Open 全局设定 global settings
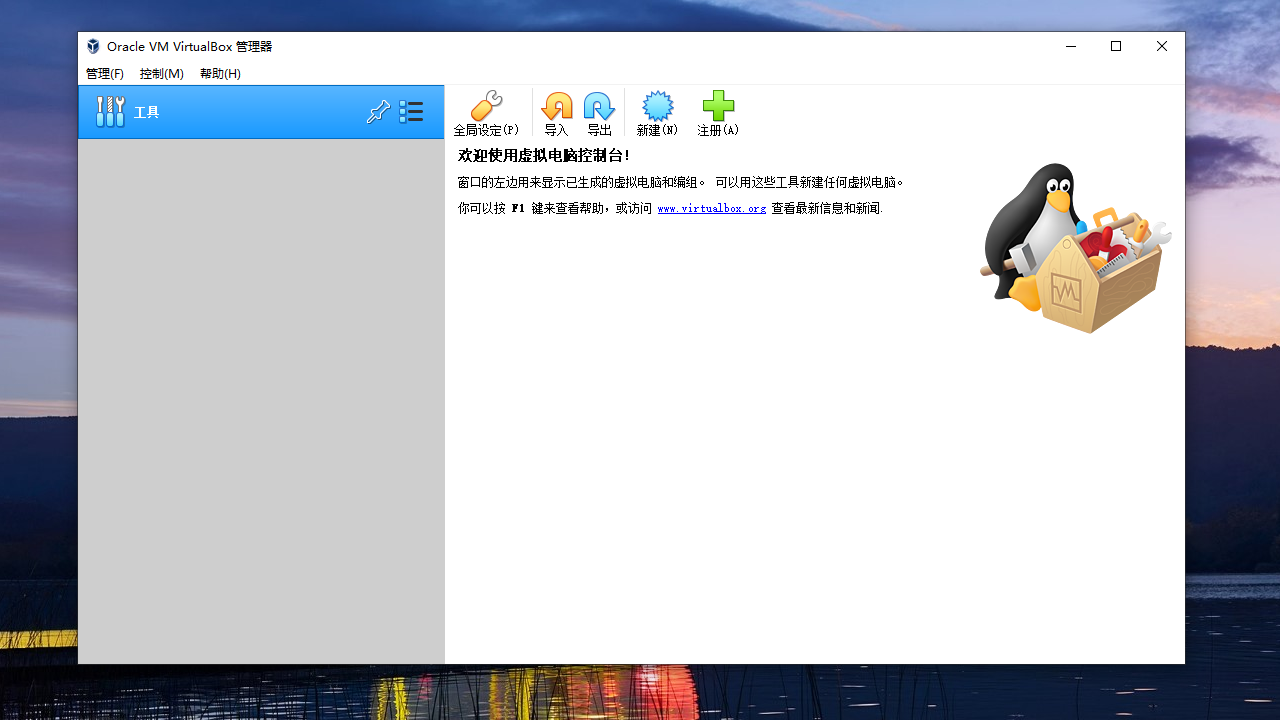This screenshot has width=1280, height=720. 486,112
